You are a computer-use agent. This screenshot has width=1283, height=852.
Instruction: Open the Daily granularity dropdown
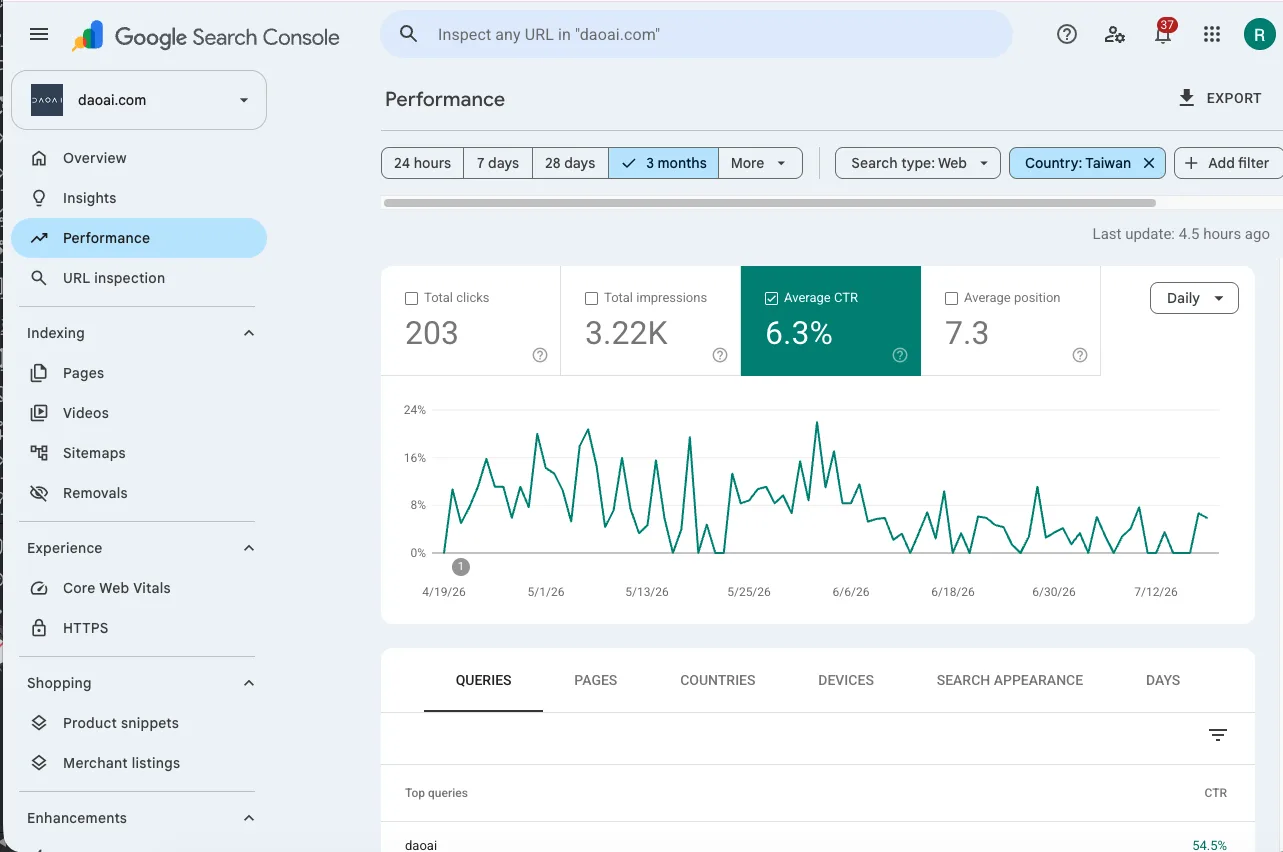click(1195, 298)
